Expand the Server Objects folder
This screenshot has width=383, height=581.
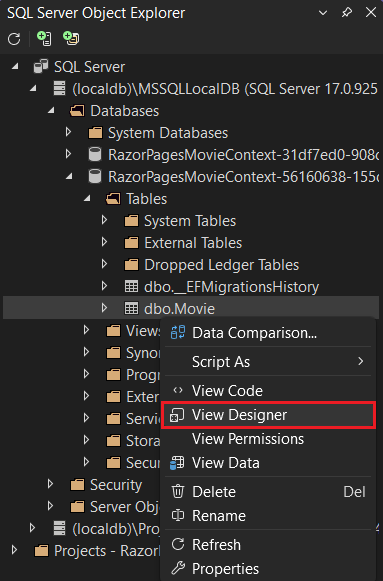pos(50,506)
